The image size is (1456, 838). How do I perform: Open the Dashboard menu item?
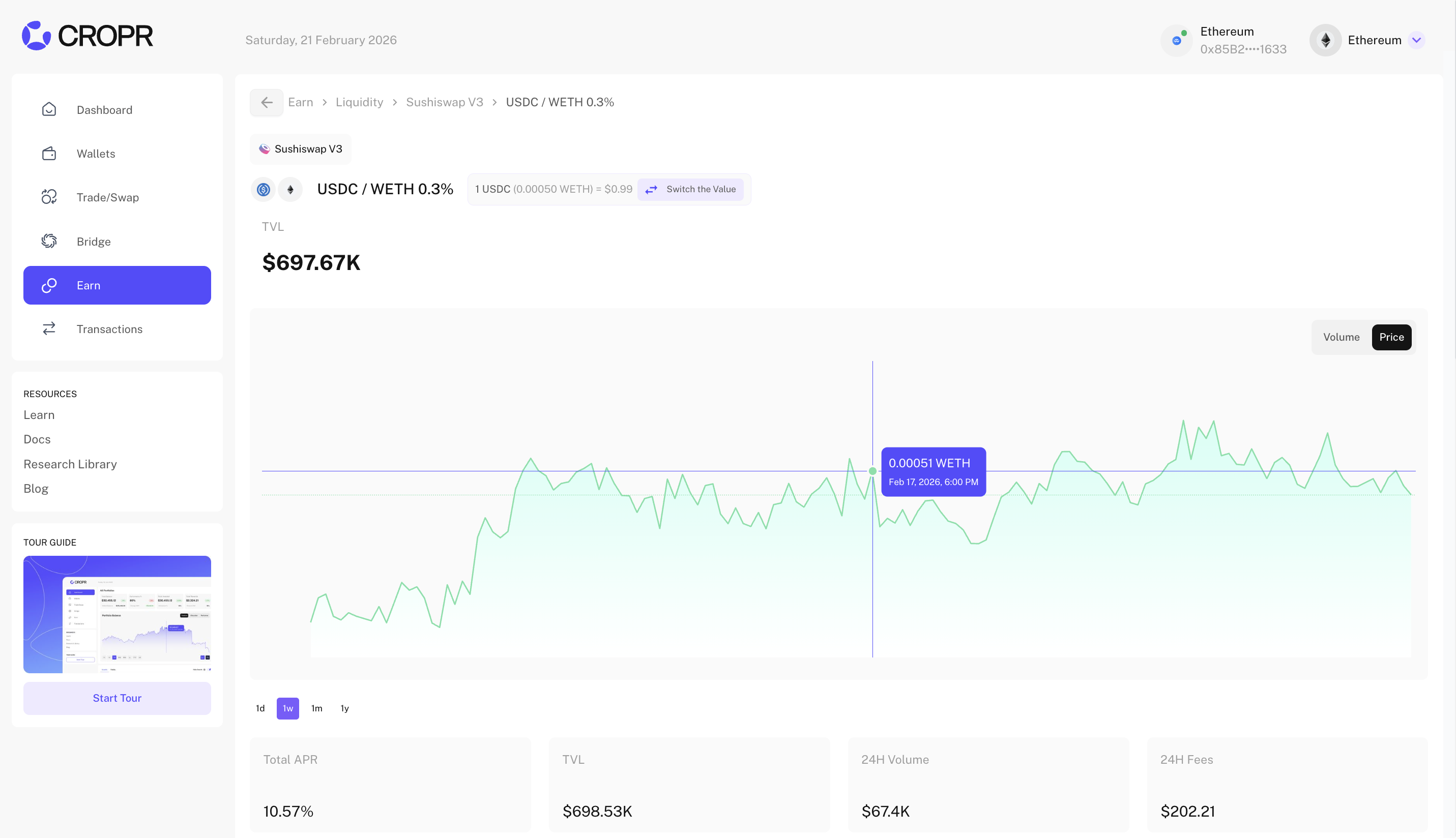118,109
